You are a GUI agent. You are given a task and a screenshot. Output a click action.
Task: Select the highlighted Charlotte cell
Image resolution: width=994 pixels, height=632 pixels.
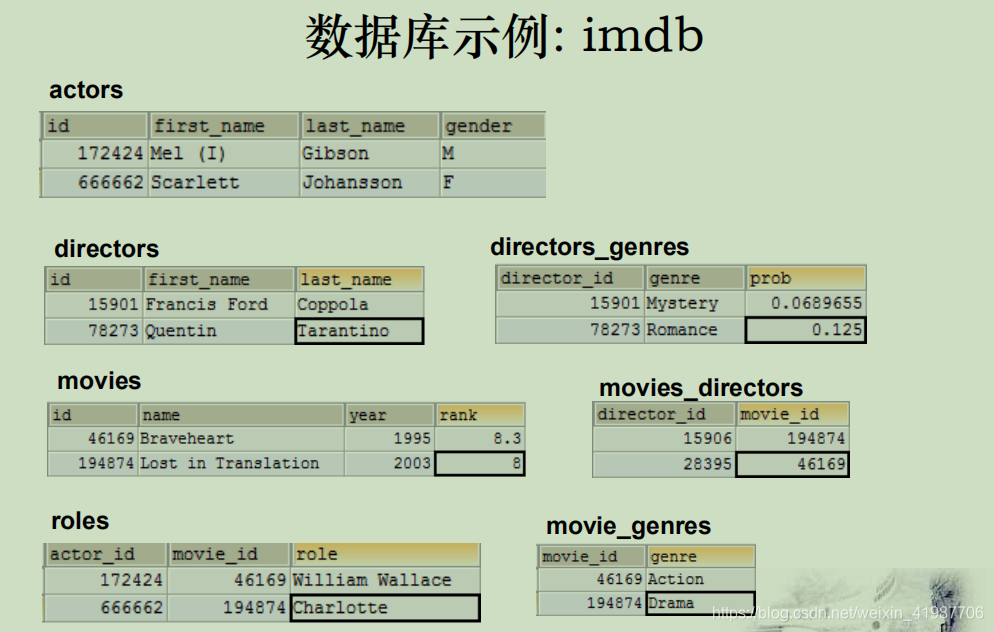click(385, 607)
